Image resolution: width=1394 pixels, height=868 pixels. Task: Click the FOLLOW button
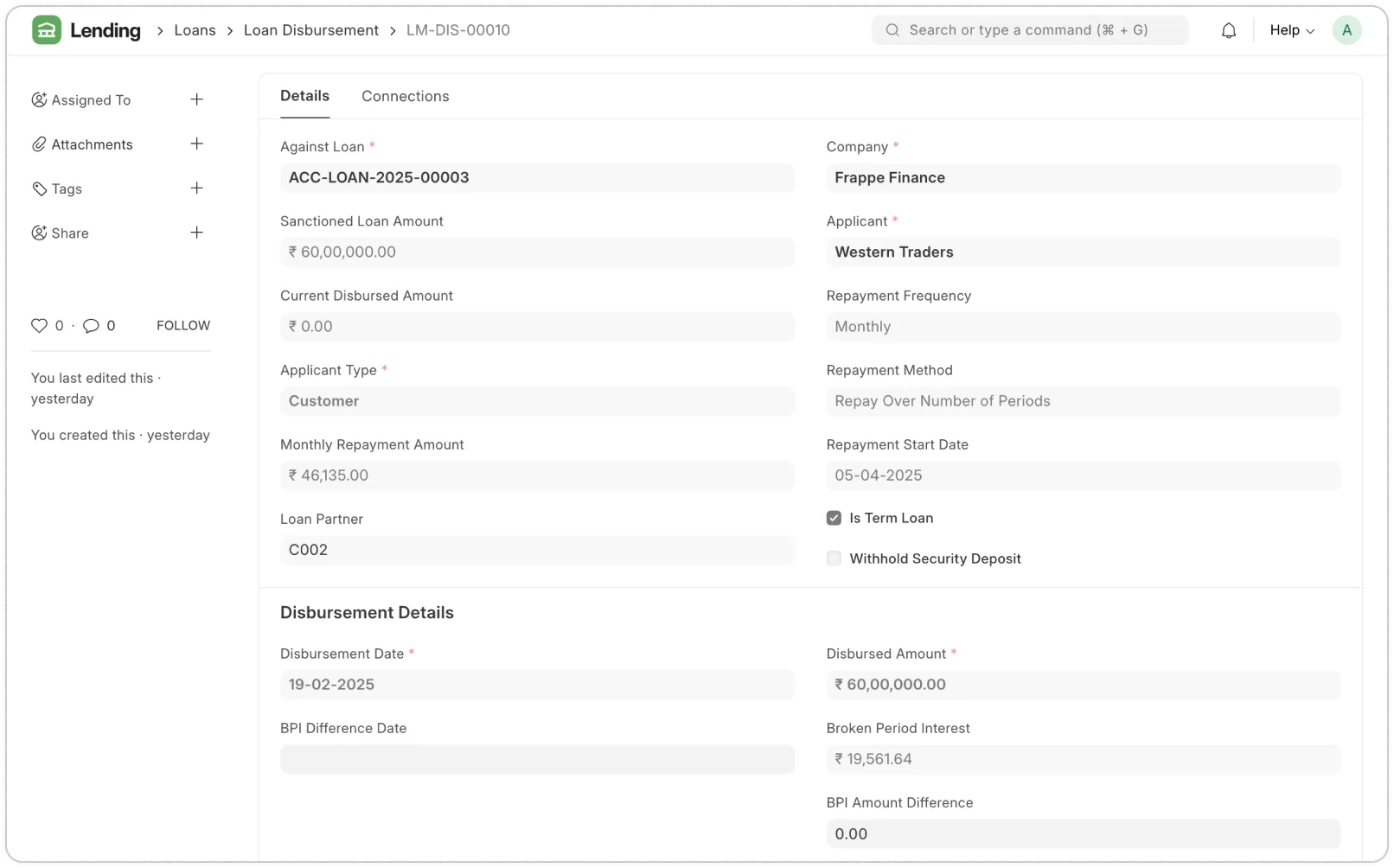click(183, 326)
